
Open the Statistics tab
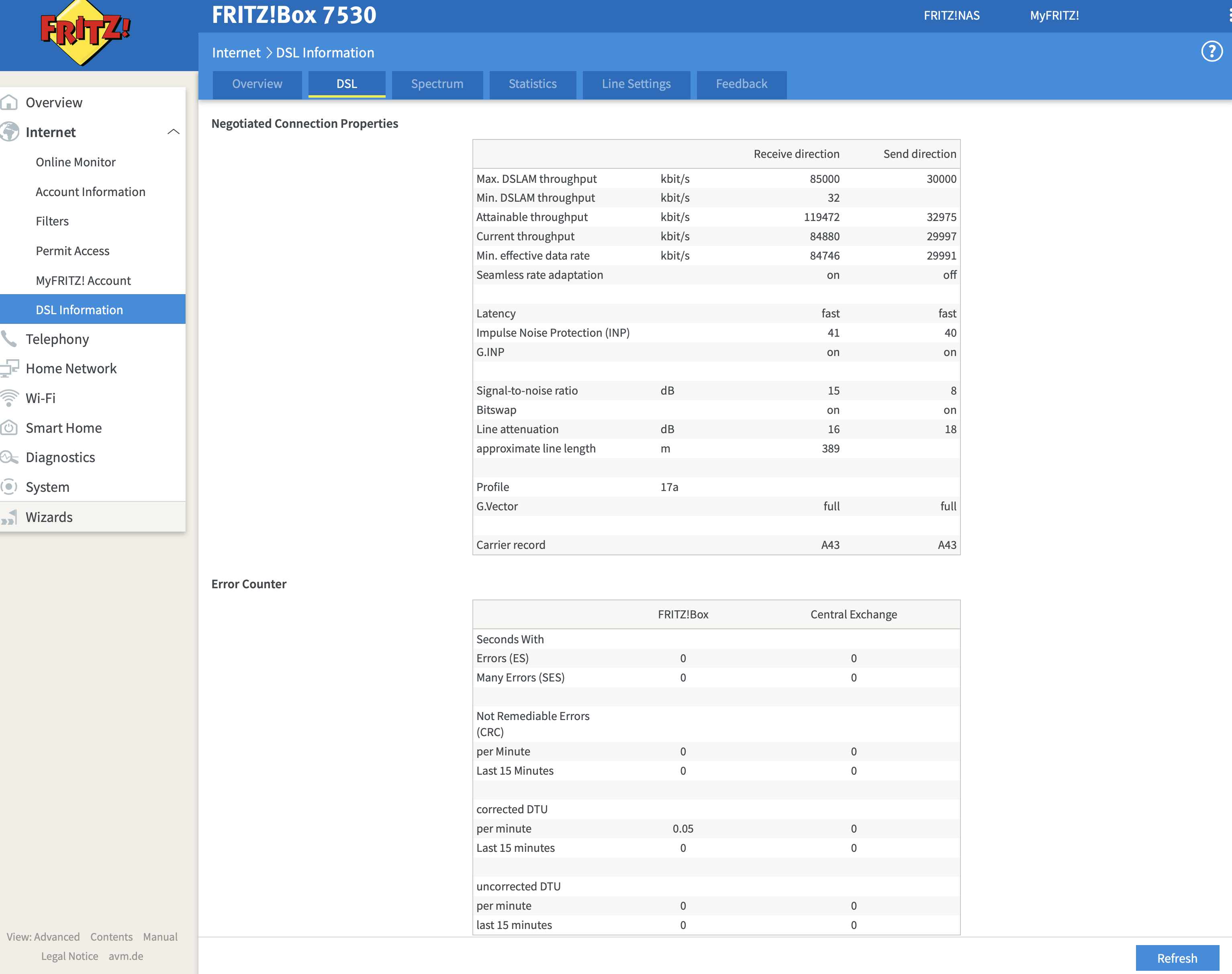point(532,84)
